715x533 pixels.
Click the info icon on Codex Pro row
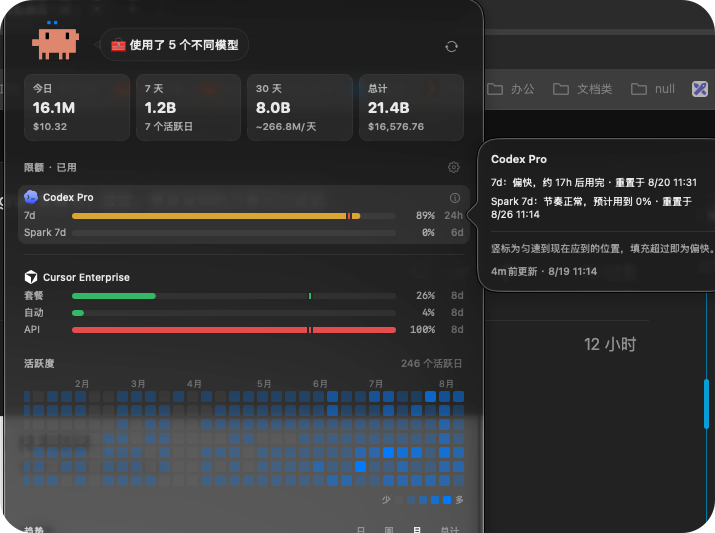pos(455,198)
